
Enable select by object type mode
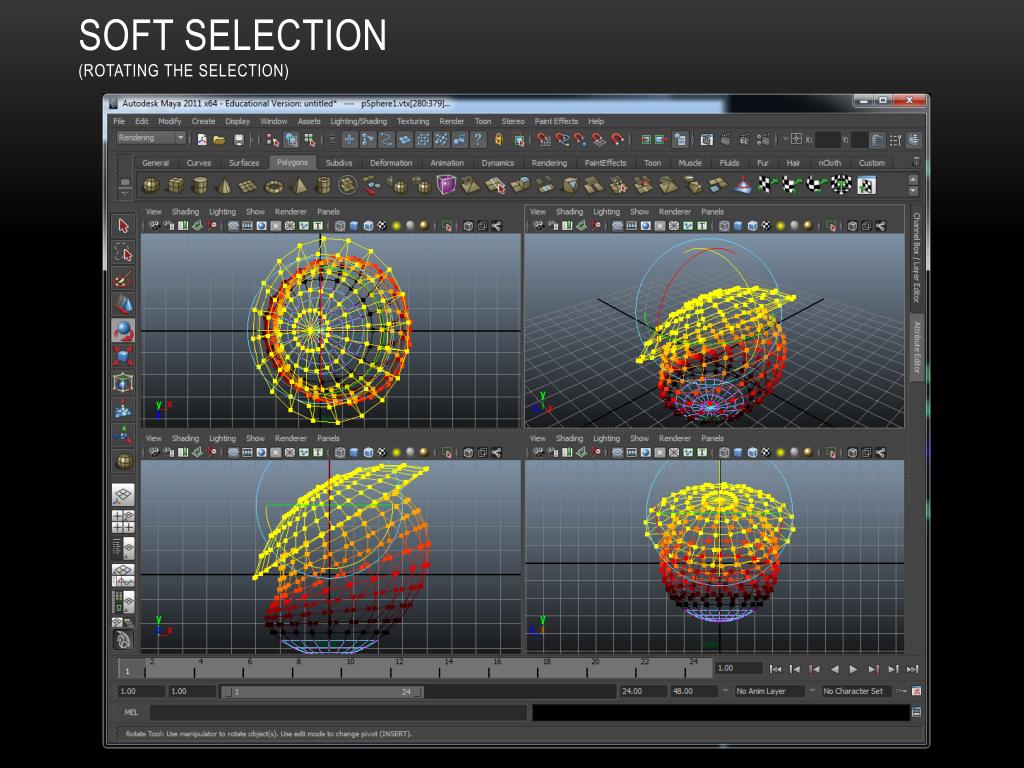[291, 140]
